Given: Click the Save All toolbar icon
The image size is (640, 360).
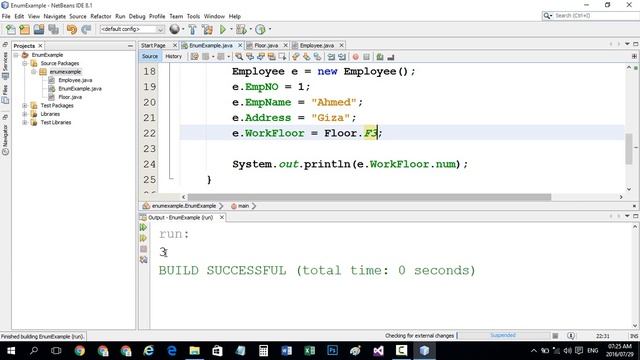Looking at the screenshot, I should click(53, 29).
